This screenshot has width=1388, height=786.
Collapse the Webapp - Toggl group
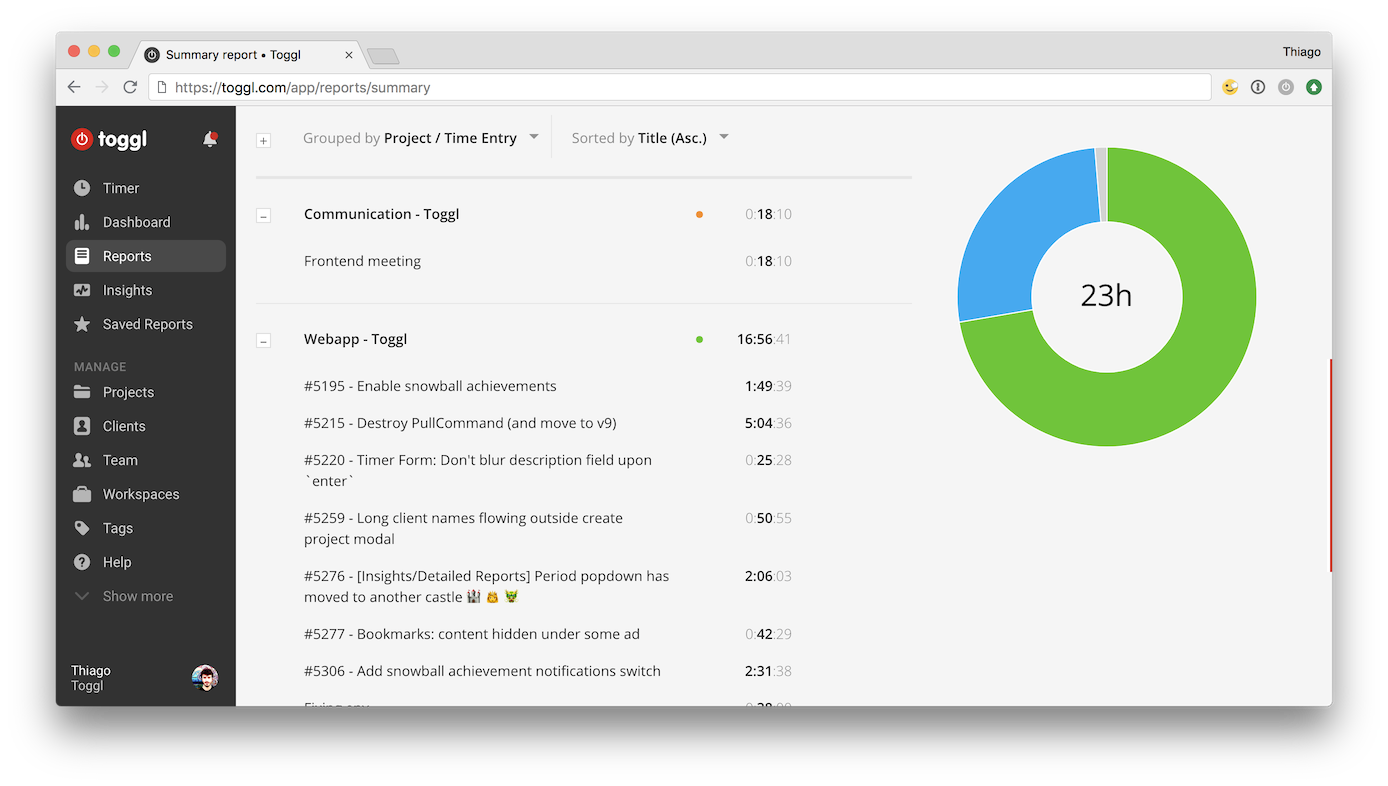click(x=264, y=341)
